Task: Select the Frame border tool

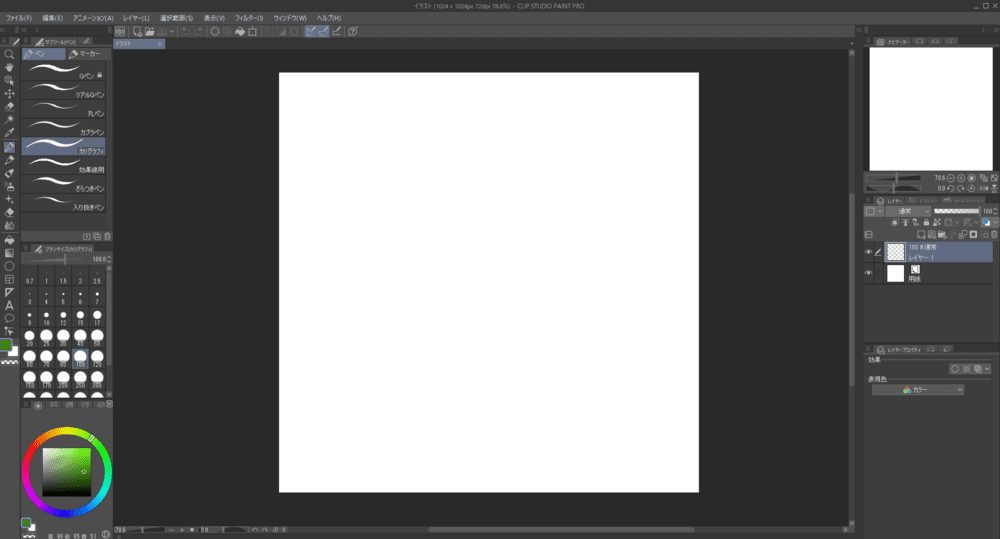Action: (9, 279)
